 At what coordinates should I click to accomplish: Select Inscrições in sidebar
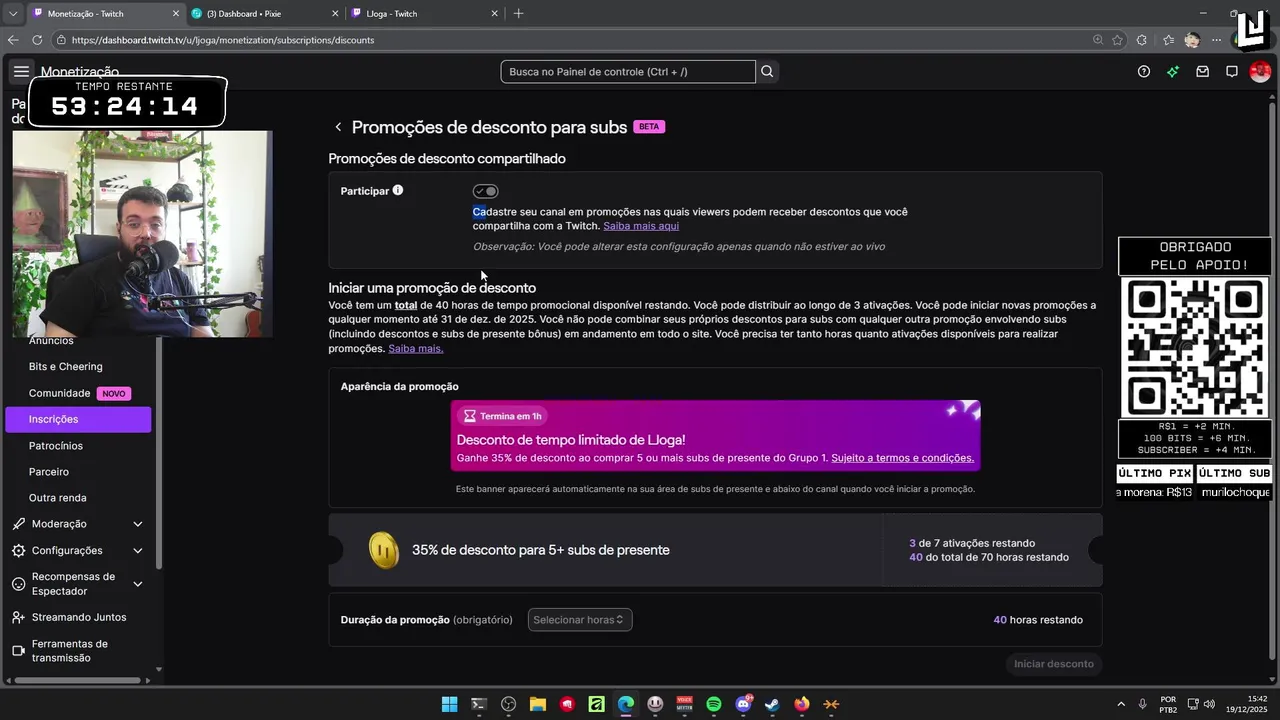point(78,419)
